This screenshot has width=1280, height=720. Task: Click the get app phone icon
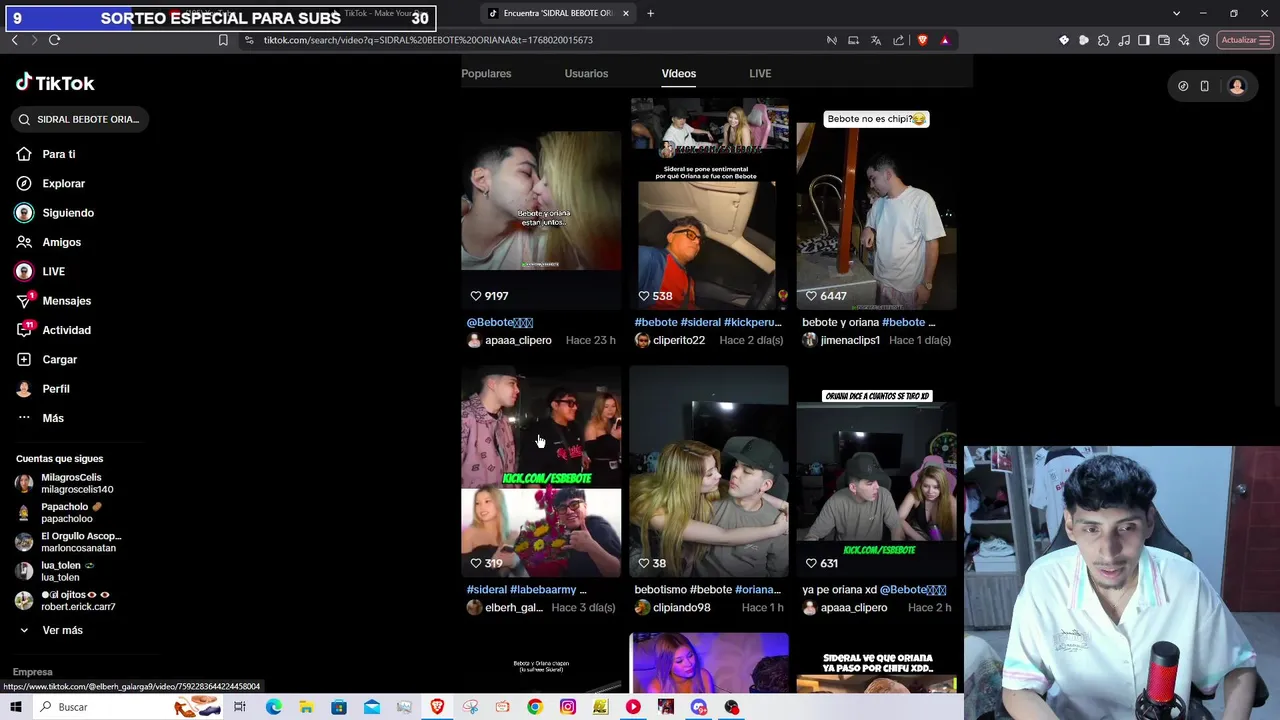pyautogui.click(x=1204, y=86)
